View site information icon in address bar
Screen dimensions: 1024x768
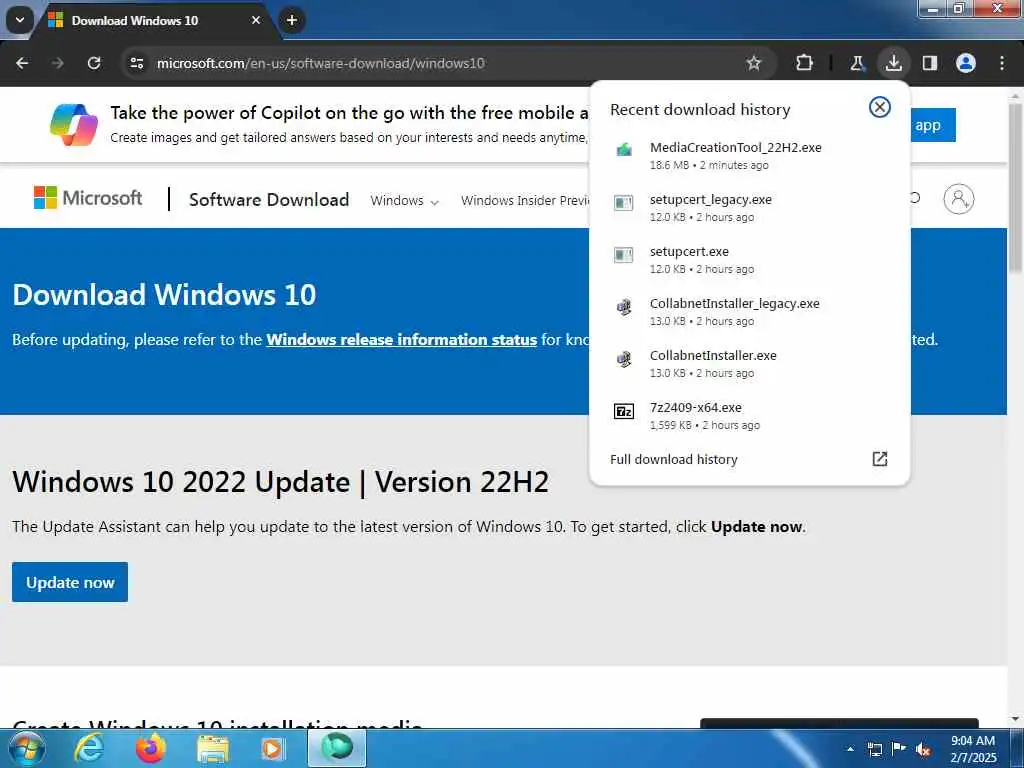point(137,63)
